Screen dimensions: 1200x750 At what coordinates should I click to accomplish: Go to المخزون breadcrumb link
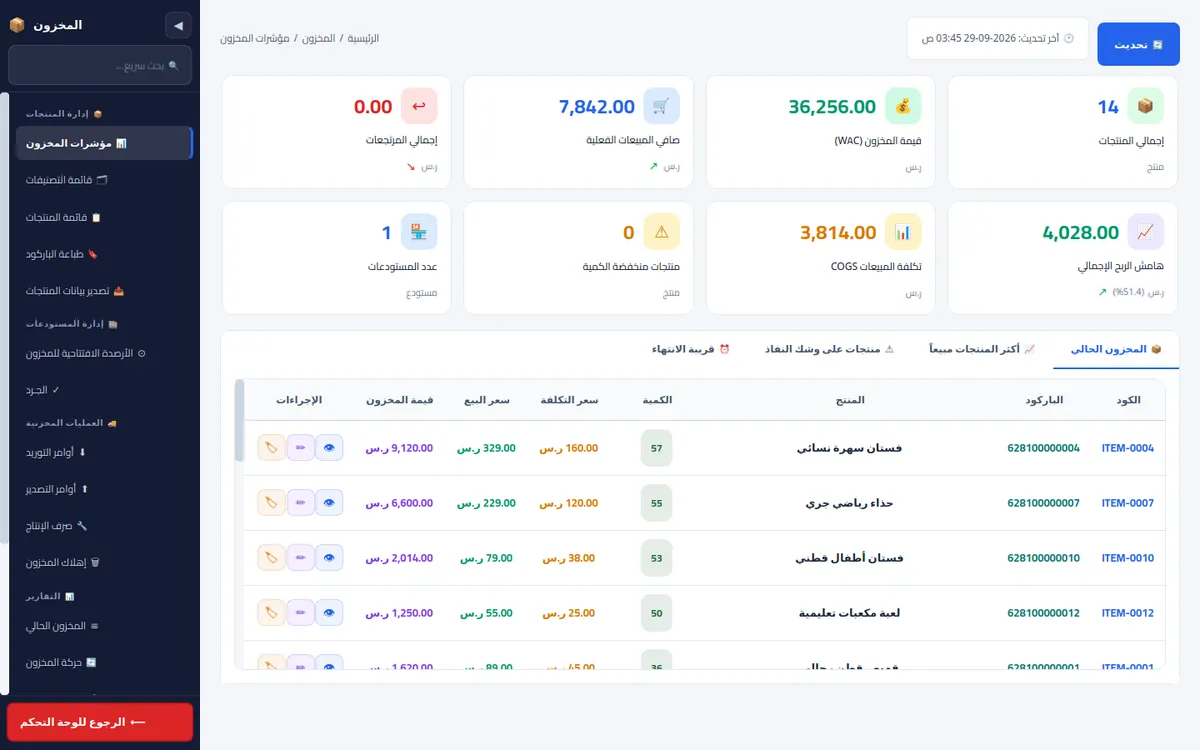coord(319,38)
